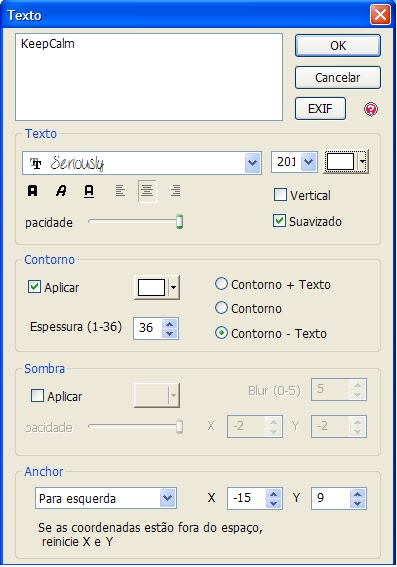The width and height of the screenshot is (397, 567).
Task: Click the EXIF button
Action: 320,108
